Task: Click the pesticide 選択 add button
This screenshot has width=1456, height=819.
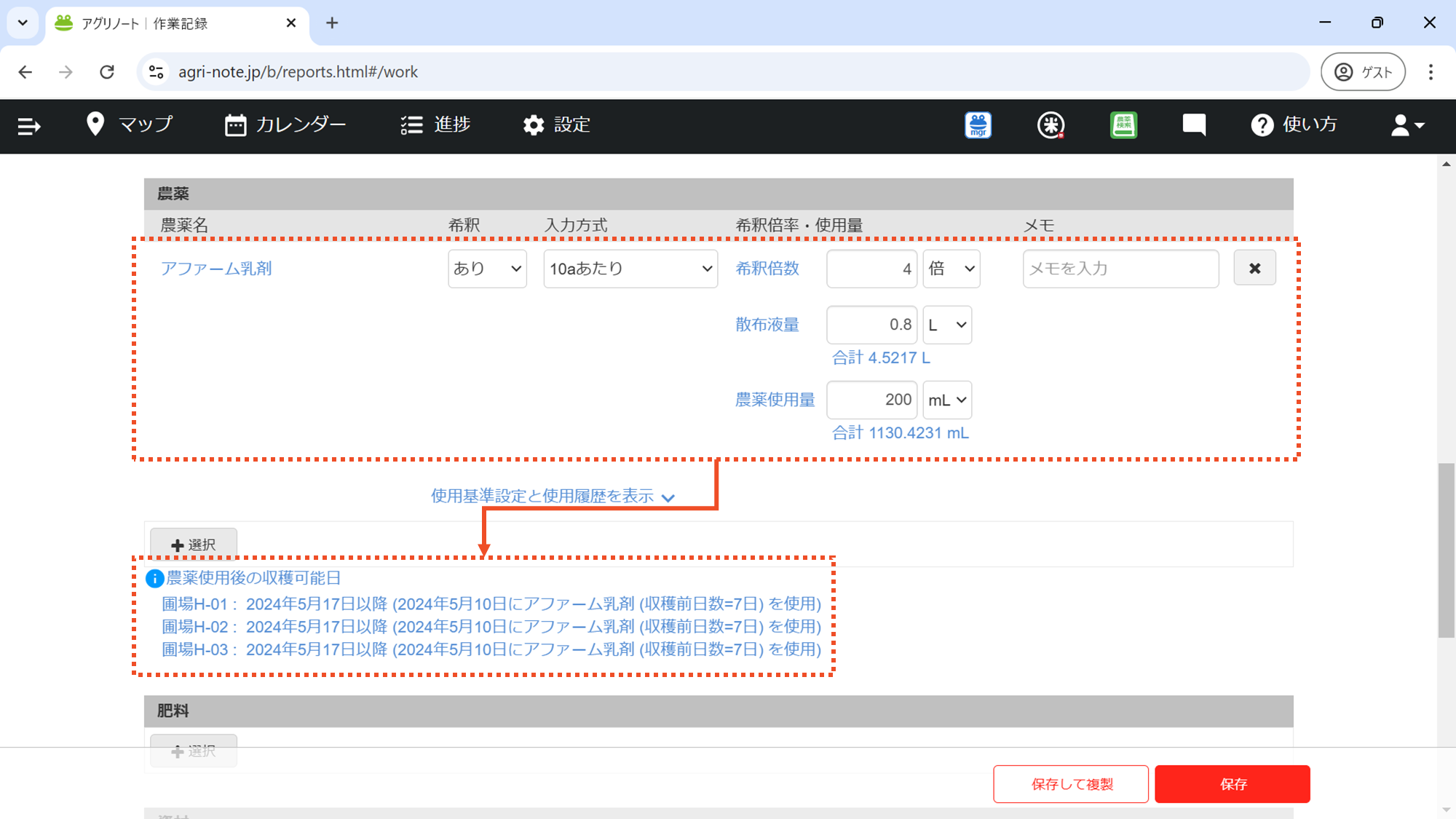Action: 194,545
